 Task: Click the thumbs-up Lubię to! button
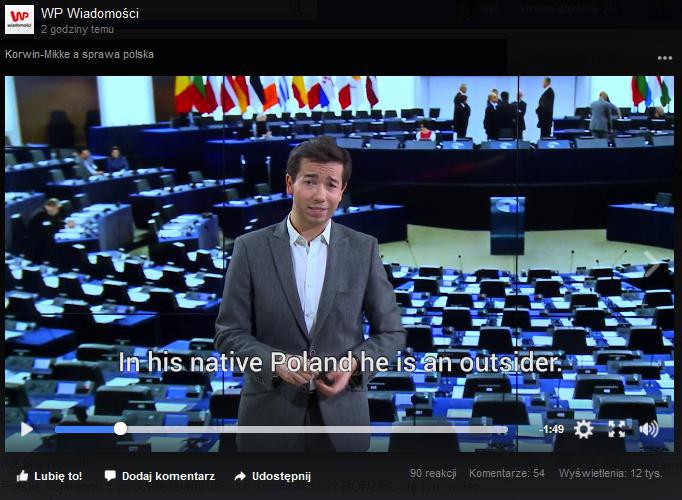(x=49, y=476)
